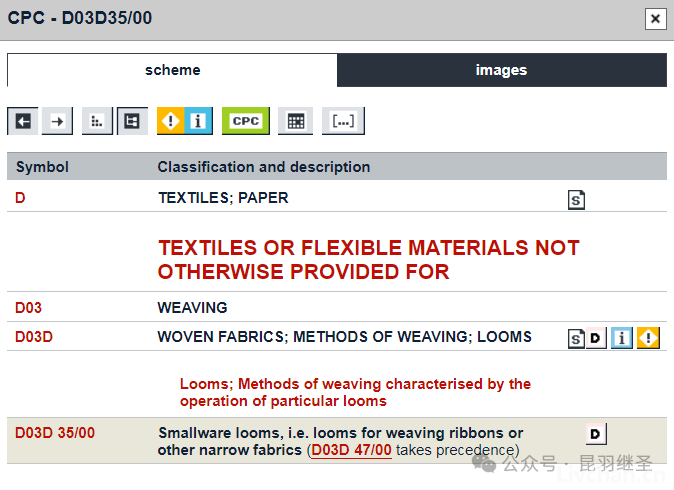Click the green CPC toolbar button
This screenshot has width=674, height=490.
coord(246,121)
